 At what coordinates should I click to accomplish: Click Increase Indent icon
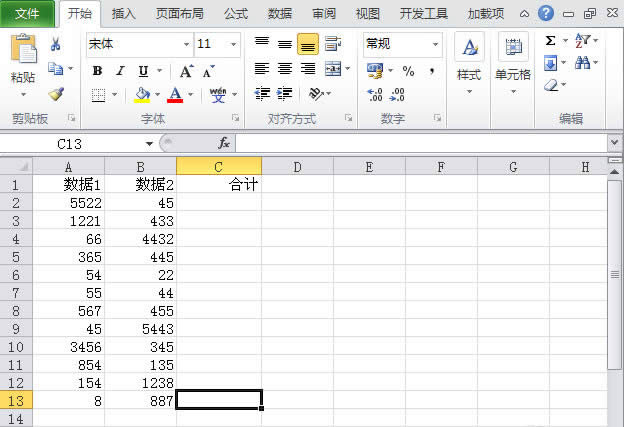[x=285, y=94]
